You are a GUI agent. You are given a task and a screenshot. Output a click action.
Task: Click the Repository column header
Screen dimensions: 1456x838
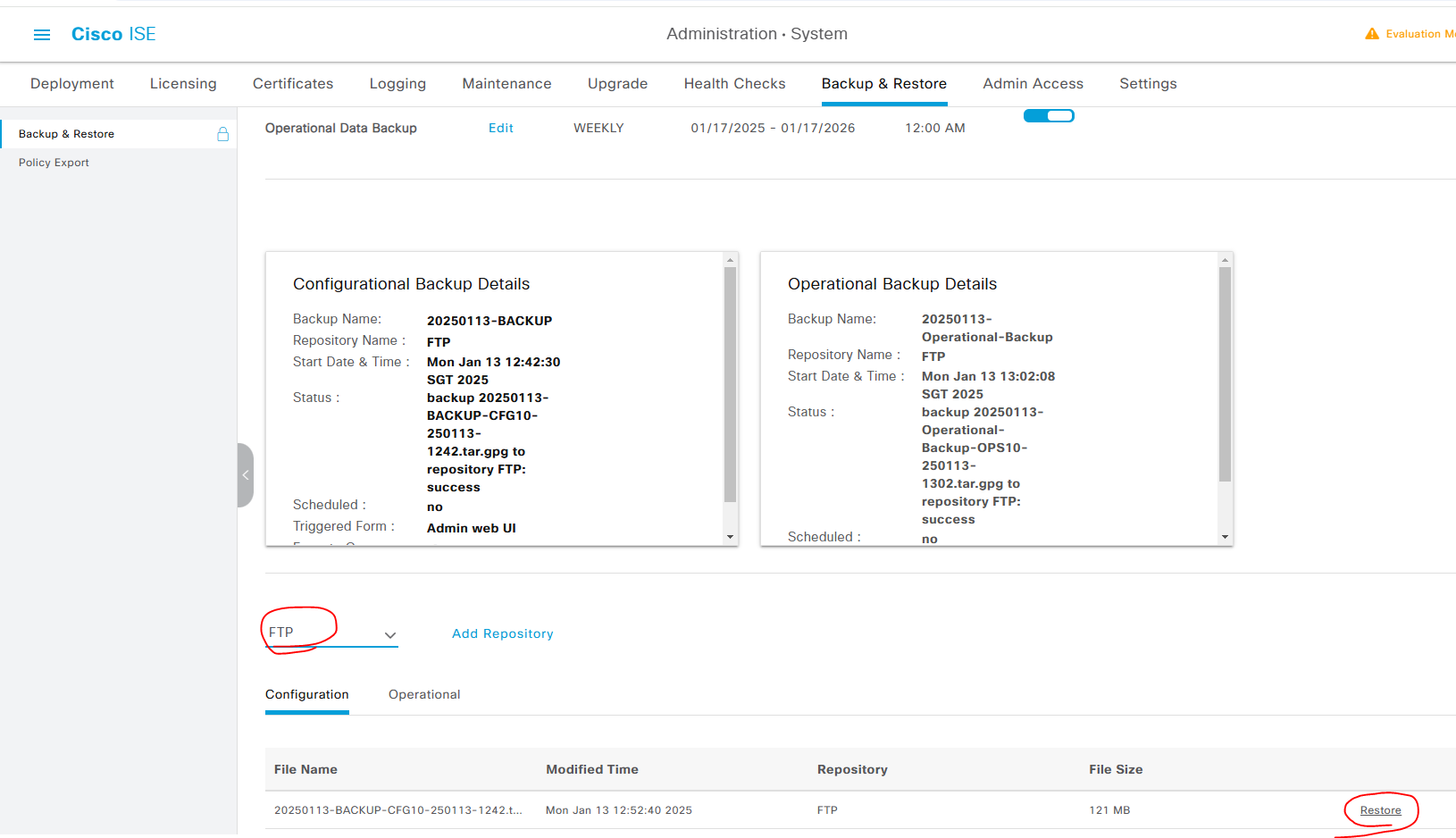[852, 769]
